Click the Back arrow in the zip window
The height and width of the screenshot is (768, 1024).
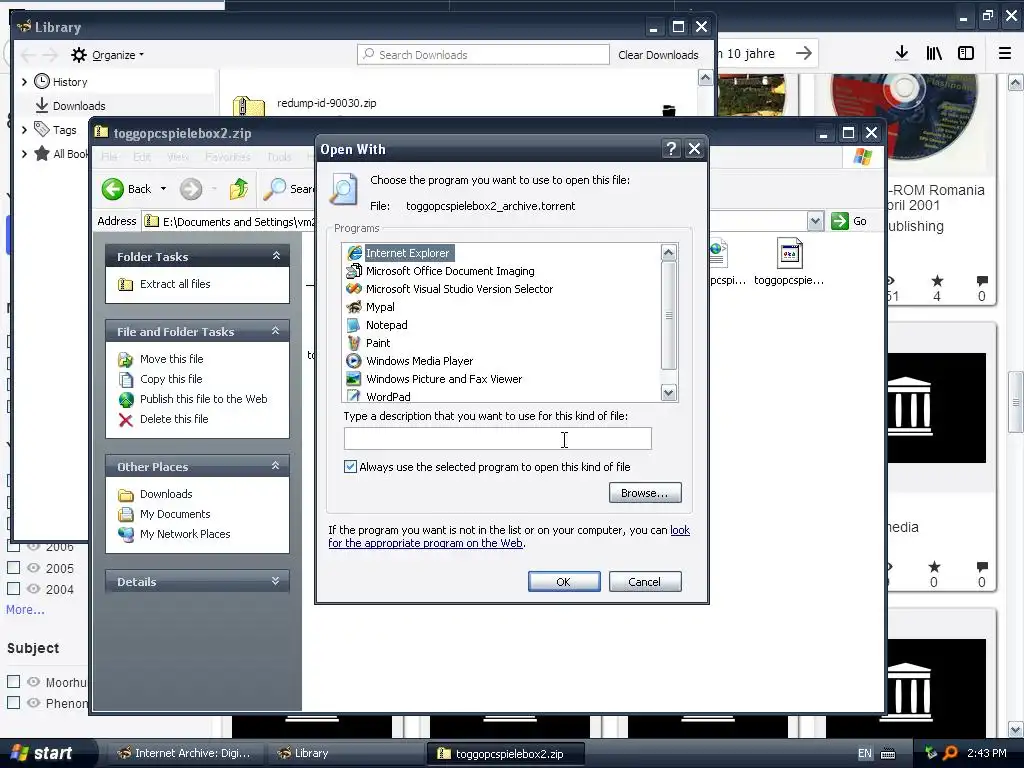[113, 189]
